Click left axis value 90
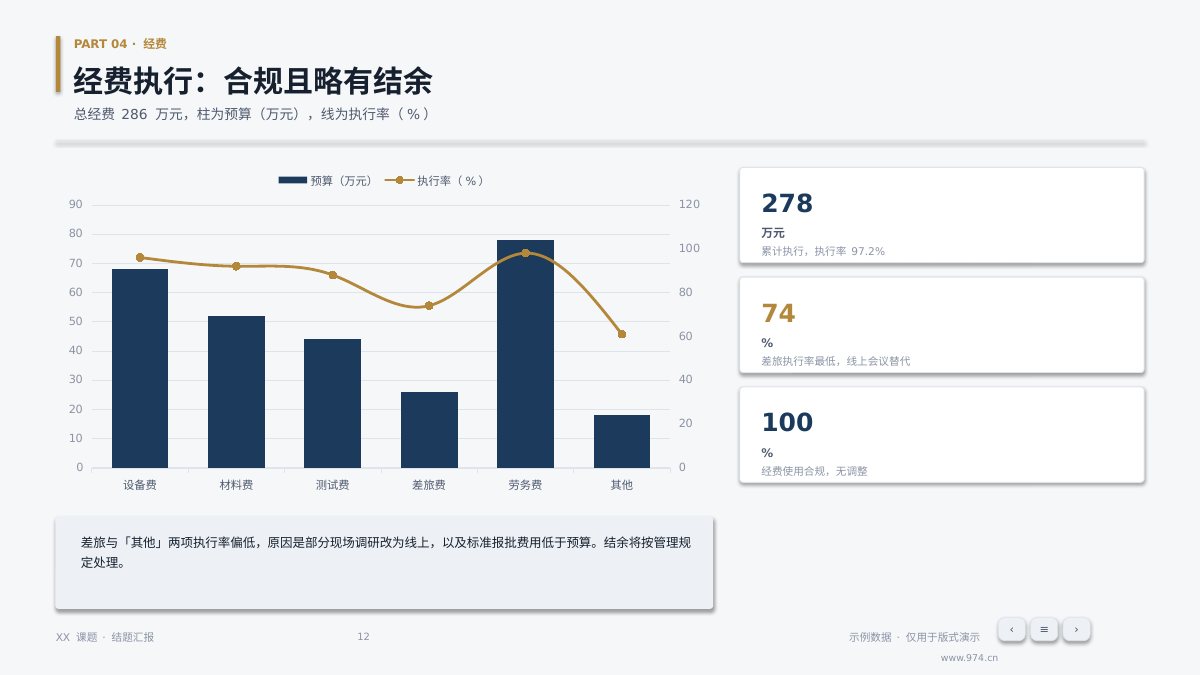Image resolution: width=1200 pixels, height=675 pixels. click(x=76, y=204)
